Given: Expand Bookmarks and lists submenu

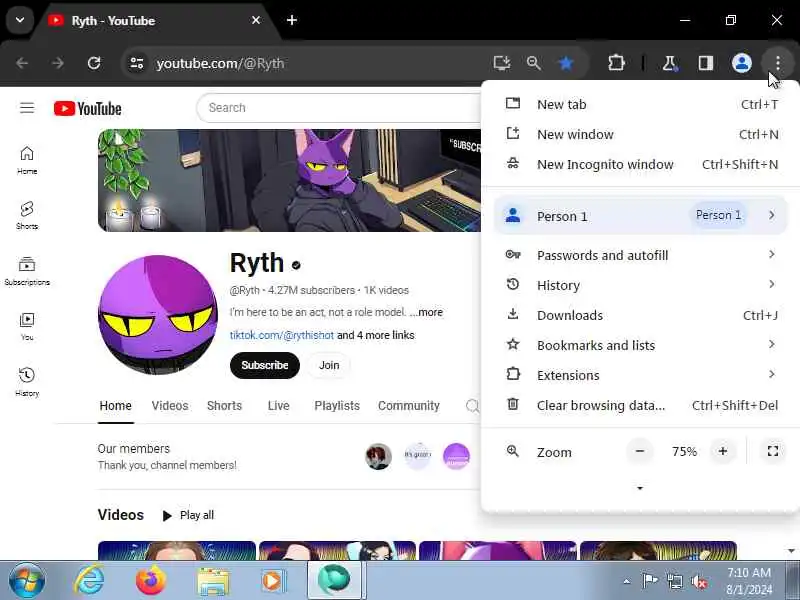Looking at the screenshot, I should pyautogui.click(x=640, y=345).
